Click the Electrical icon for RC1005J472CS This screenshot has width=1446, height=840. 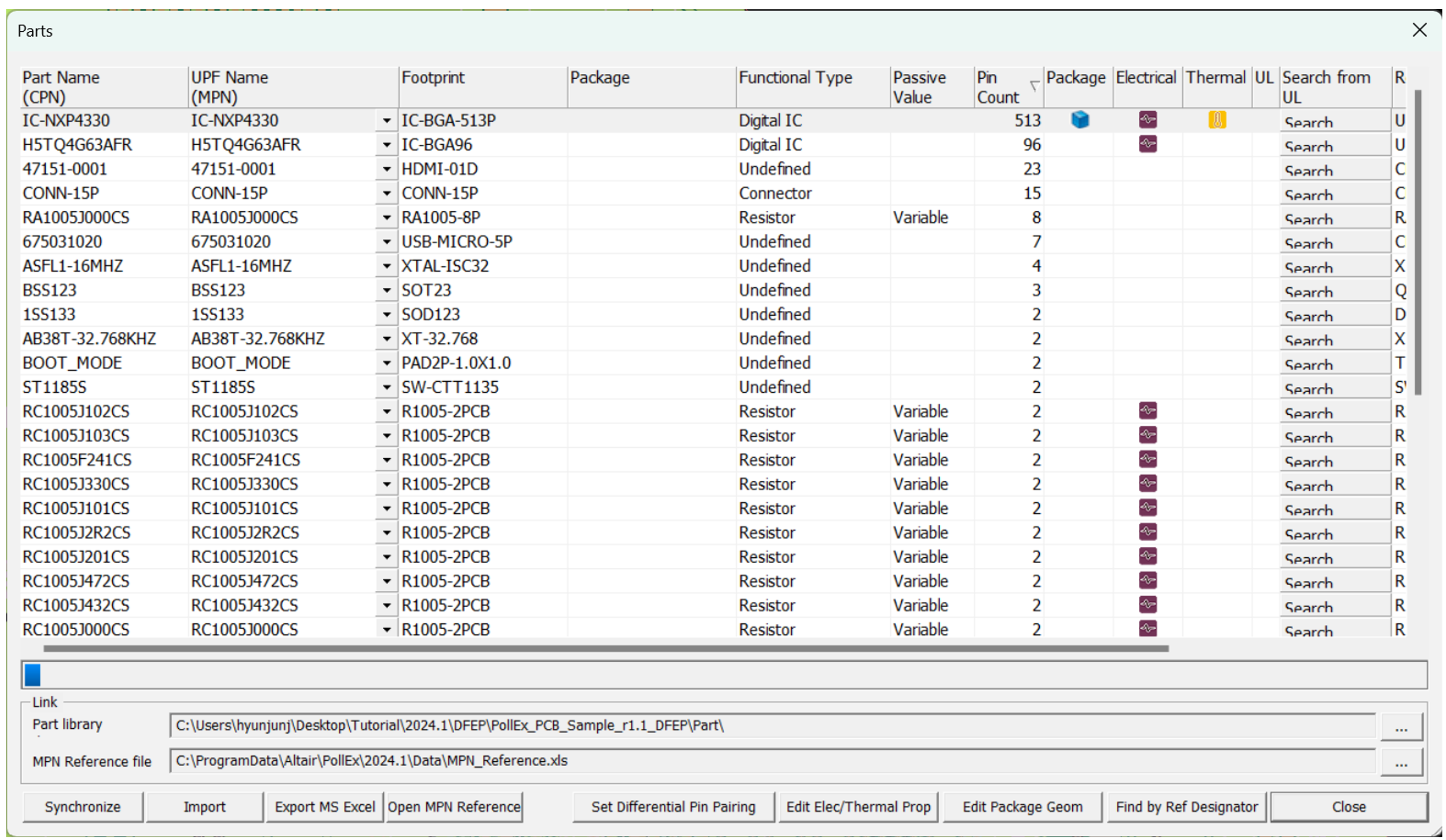[x=1148, y=580]
